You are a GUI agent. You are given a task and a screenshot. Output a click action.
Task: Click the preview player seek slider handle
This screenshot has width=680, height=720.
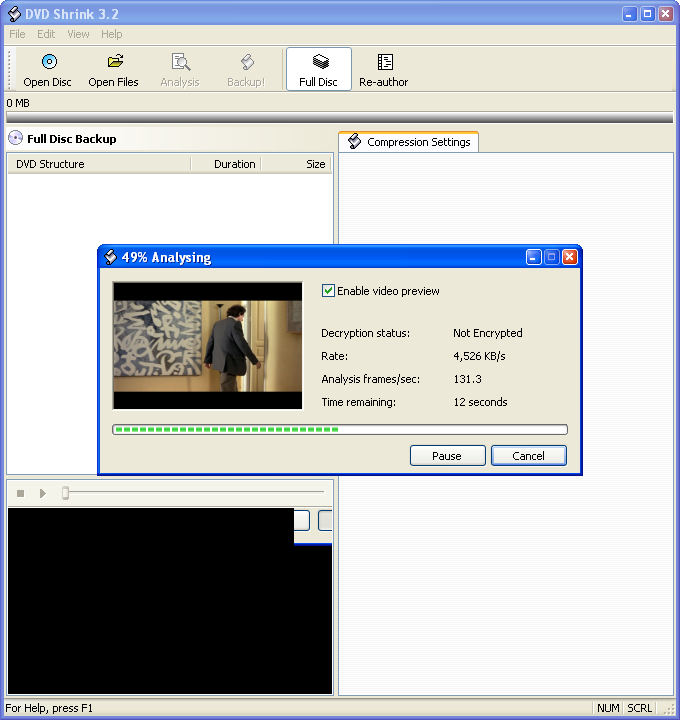(x=65, y=493)
